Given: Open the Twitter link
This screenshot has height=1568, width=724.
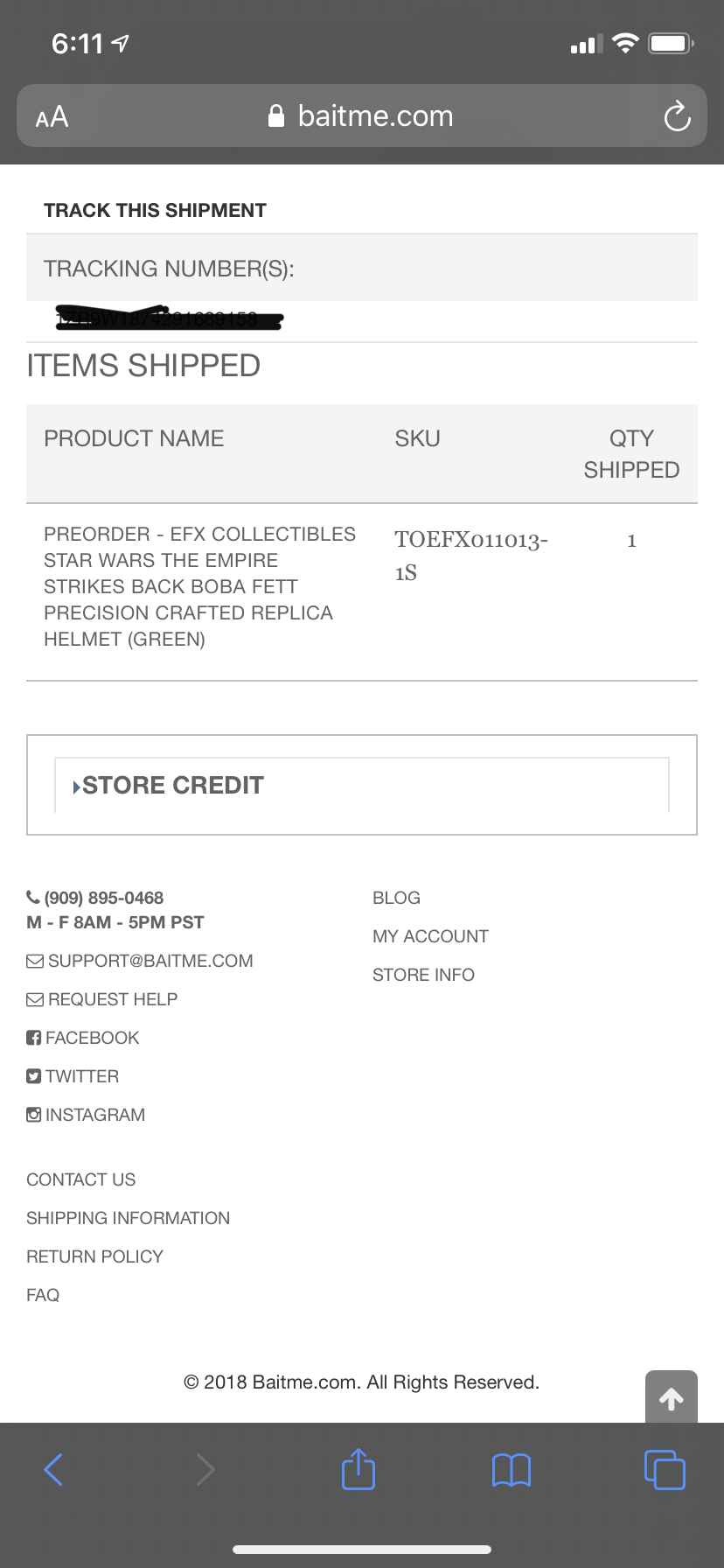Looking at the screenshot, I should click(73, 1076).
